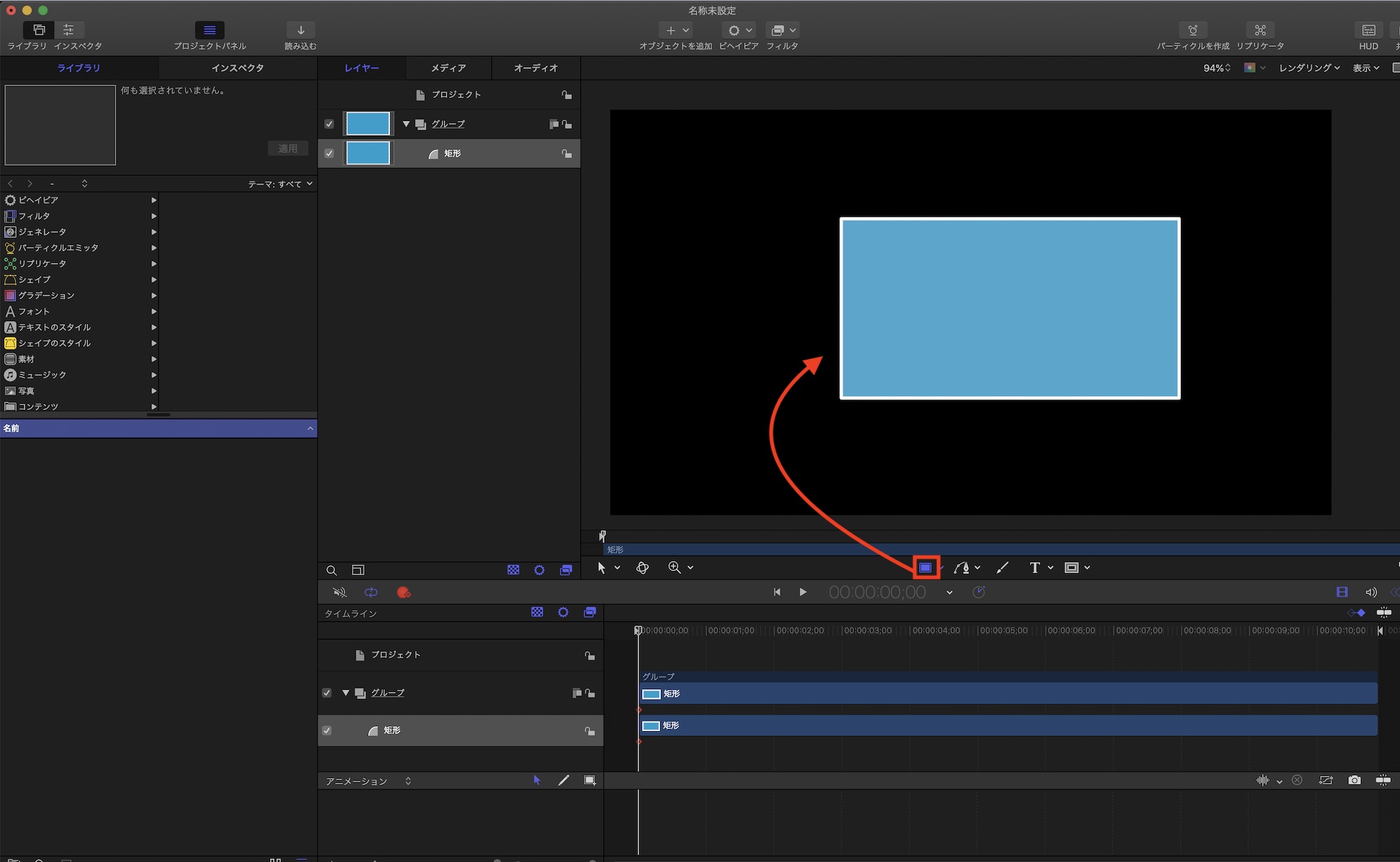Screen dimensions: 1400x862
Task: Click the 3D Transform tool
Action: tap(642, 567)
